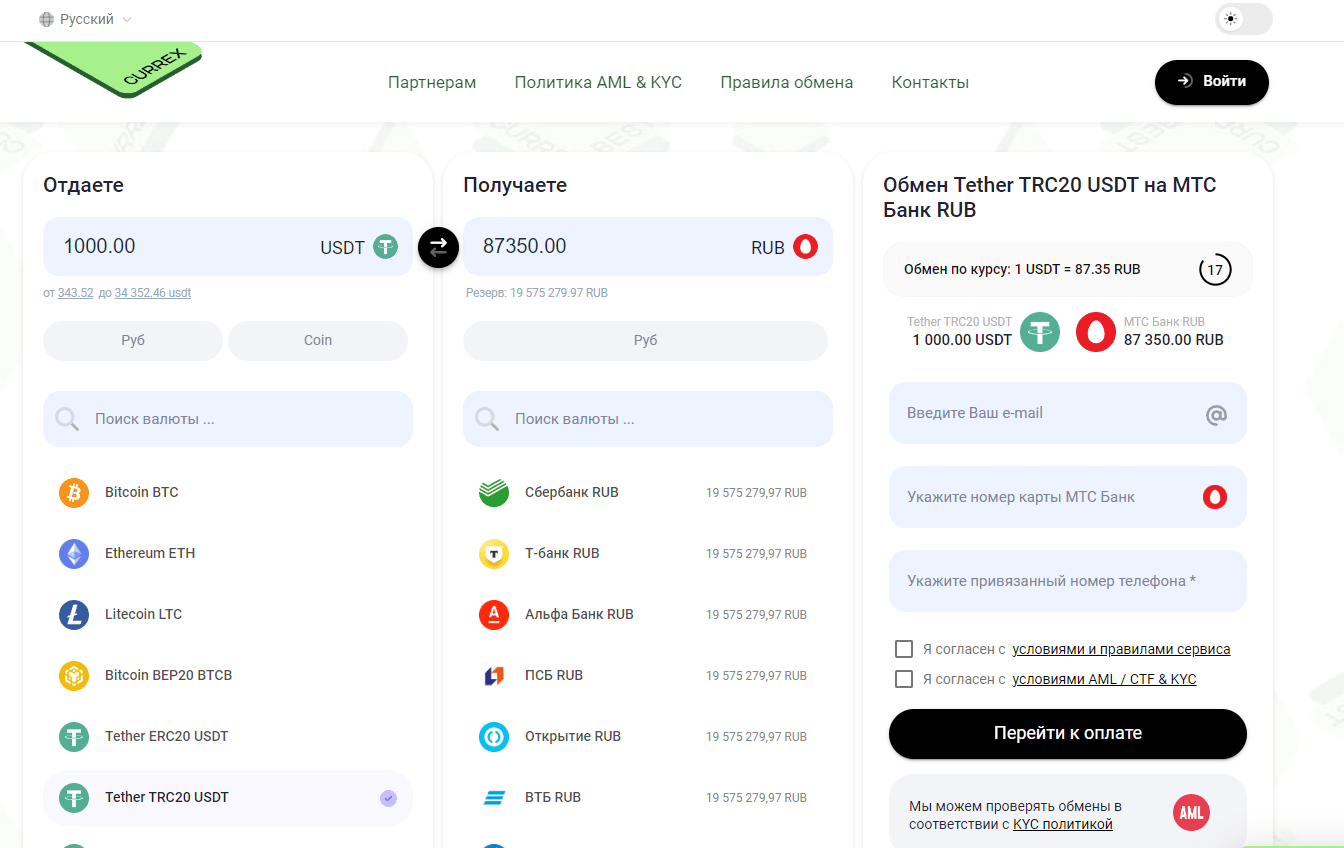Click the 87350.00 receive amount field
Image resolution: width=1344 pixels, height=848 pixels.
coord(648,246)
